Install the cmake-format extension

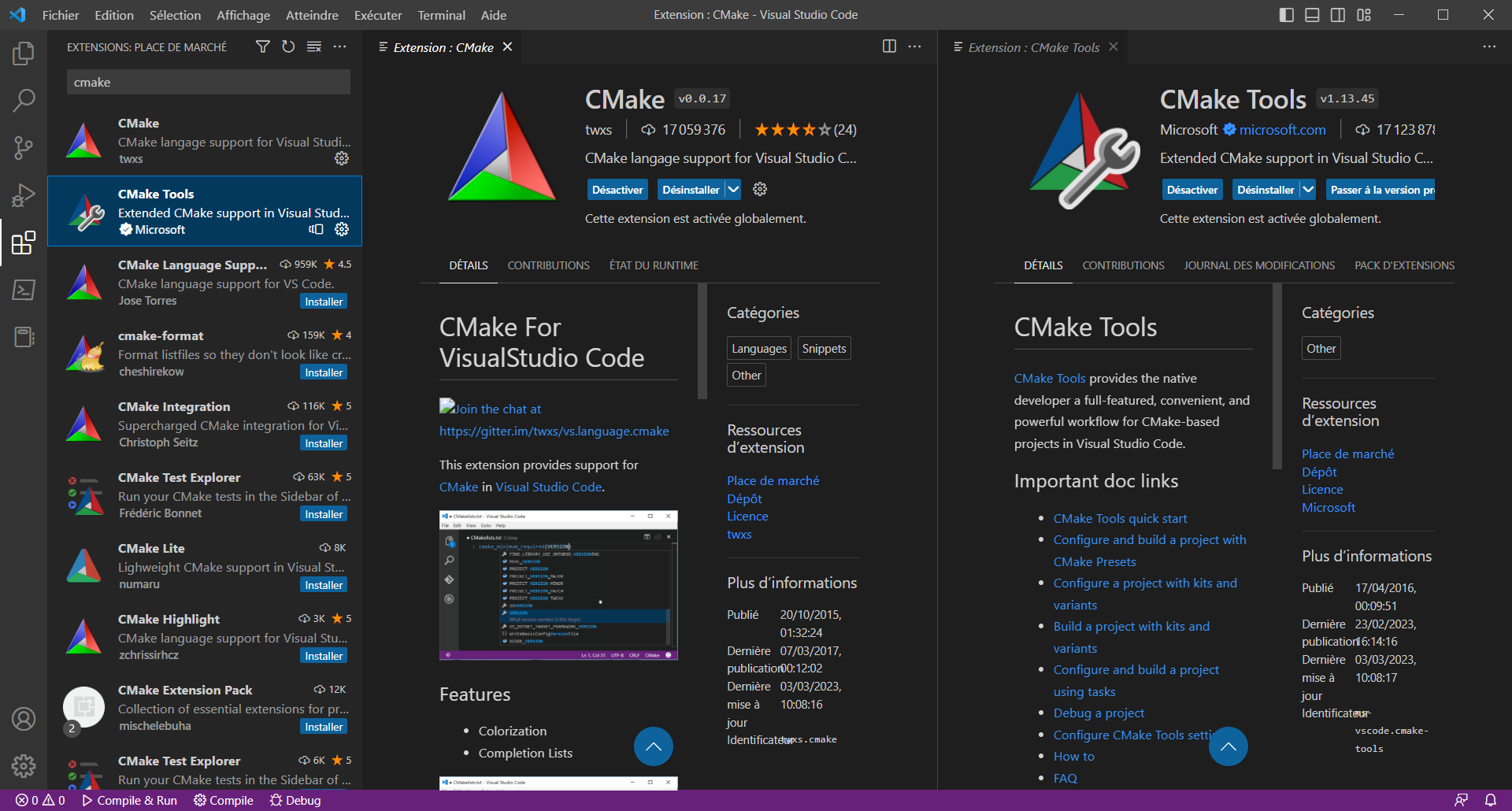(x=324, y=372)
